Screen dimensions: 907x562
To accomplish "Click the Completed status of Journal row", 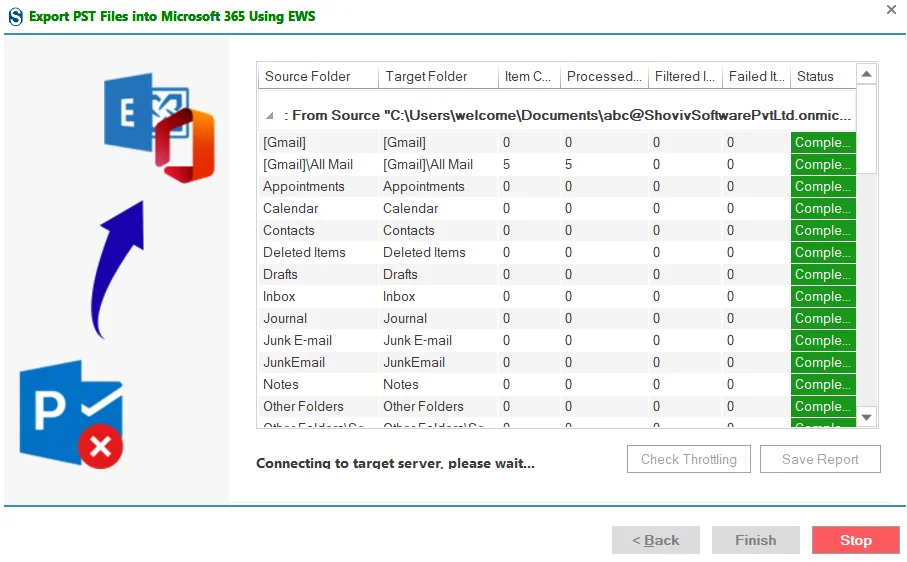I will (x=823, y=318).
